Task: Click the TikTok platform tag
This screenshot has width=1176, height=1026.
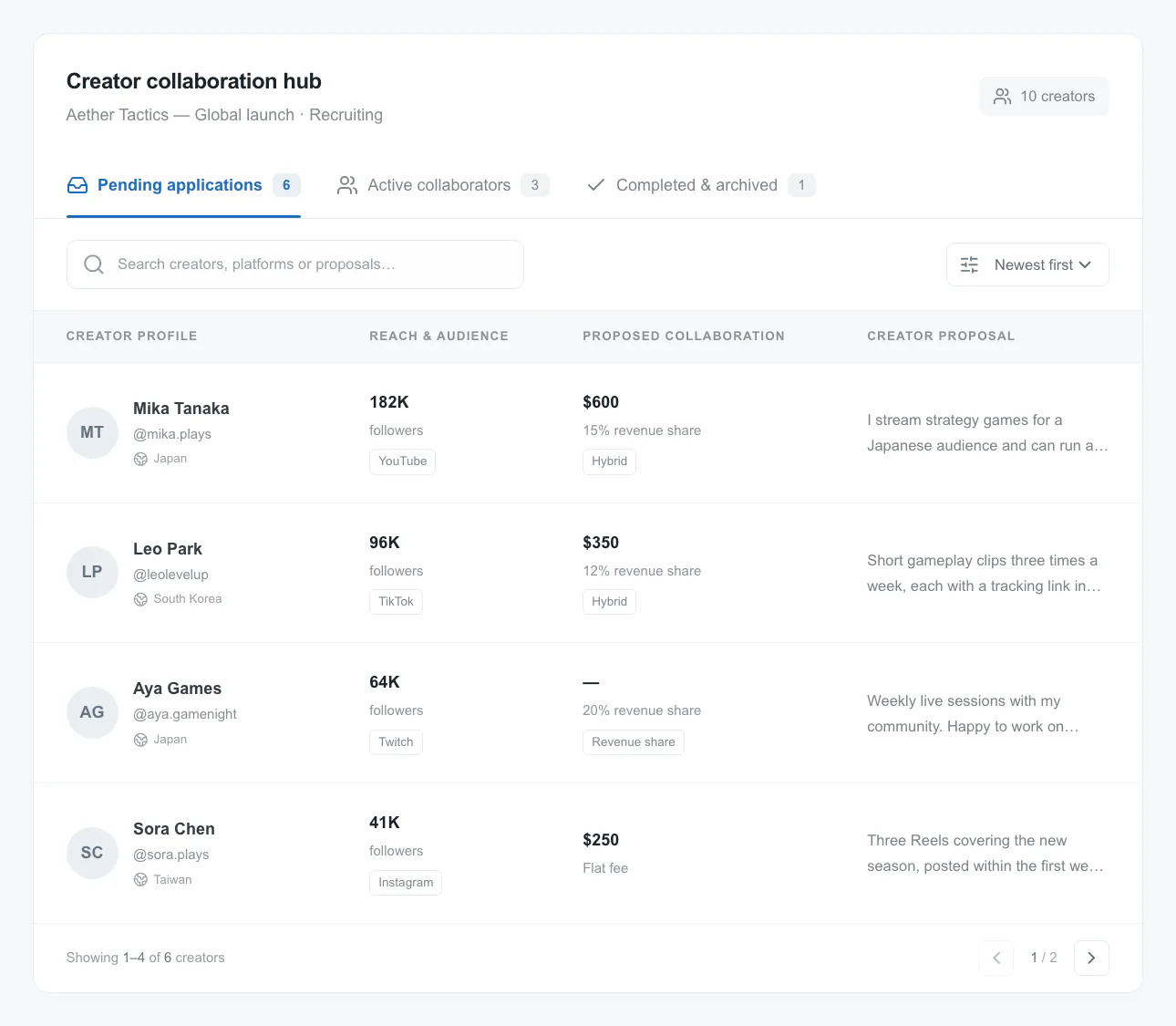Action: tap(396, 602)
